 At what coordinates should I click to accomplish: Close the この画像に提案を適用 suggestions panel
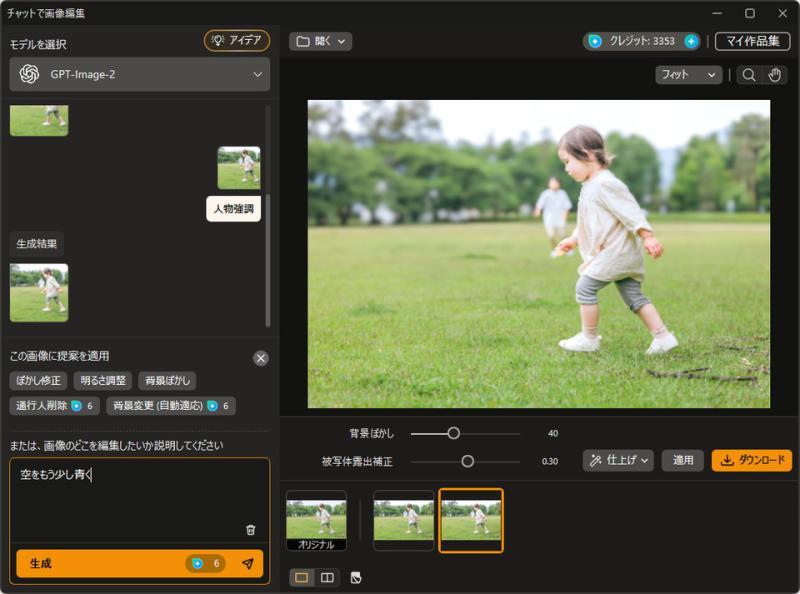point(261,358)
